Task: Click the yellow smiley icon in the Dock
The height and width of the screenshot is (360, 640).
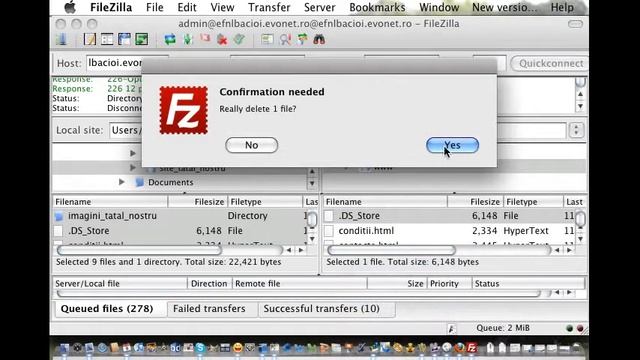Action: (x=237, y=348)
